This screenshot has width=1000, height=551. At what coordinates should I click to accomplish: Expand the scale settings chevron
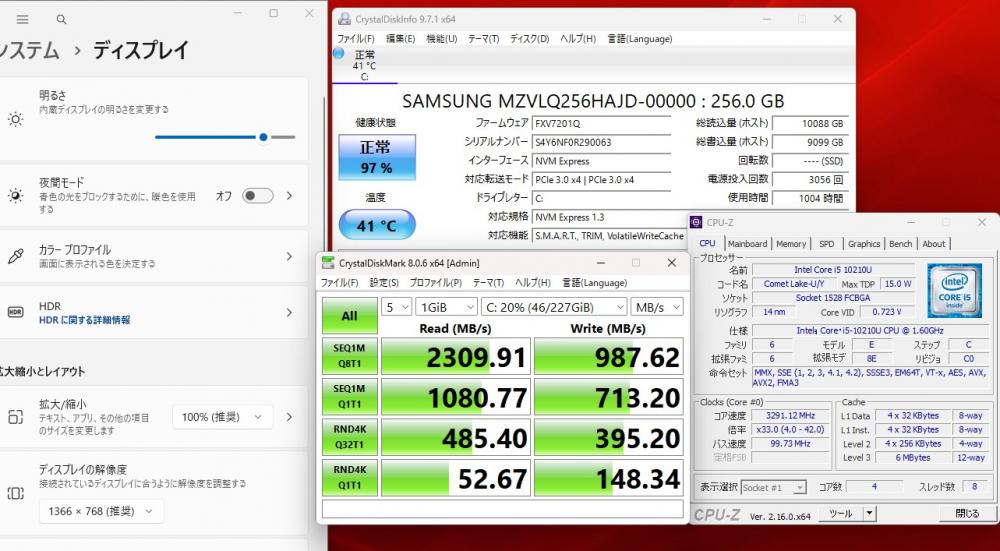[290, 417]
